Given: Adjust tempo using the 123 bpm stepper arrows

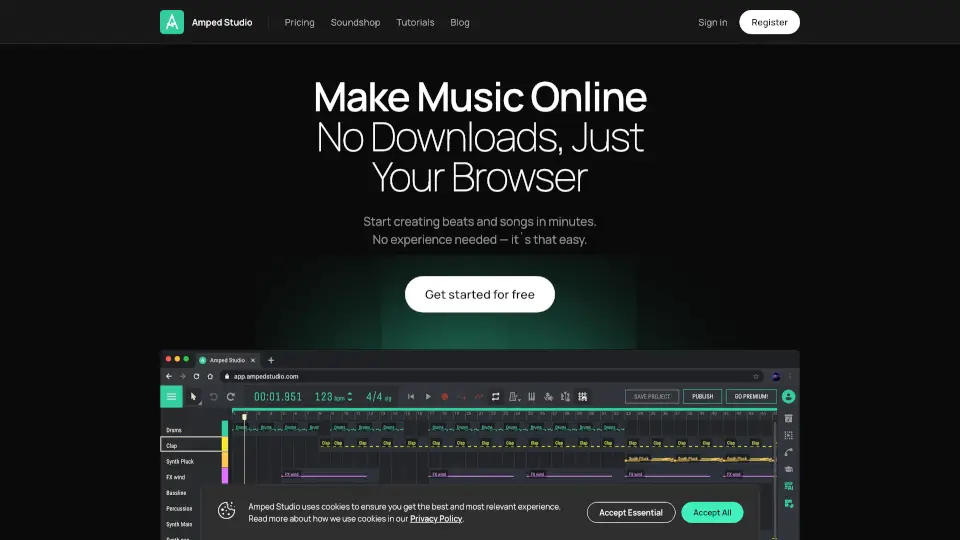Looking at the screenshot, I should click(349, 397).
